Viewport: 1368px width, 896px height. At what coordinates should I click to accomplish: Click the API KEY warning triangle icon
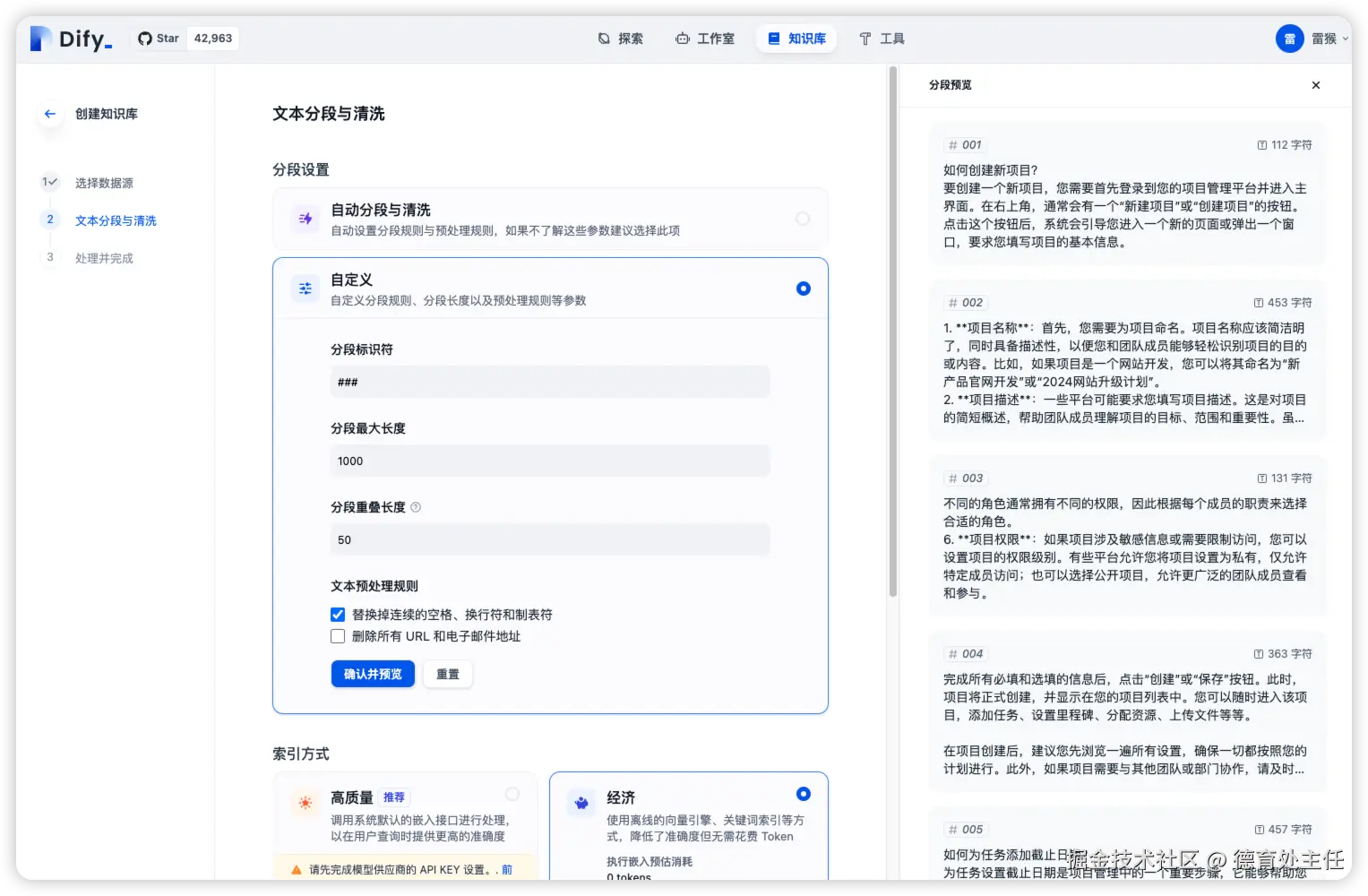coord(297,870)
